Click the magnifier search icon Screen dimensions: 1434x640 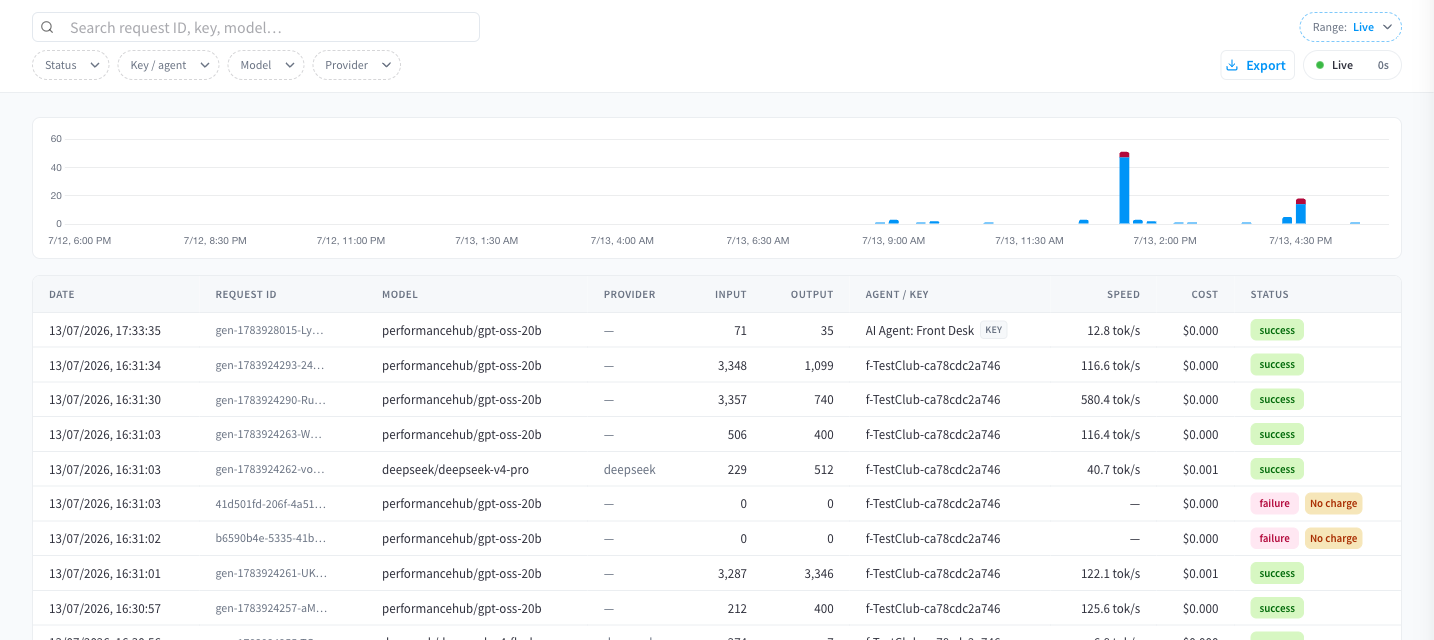47,28
